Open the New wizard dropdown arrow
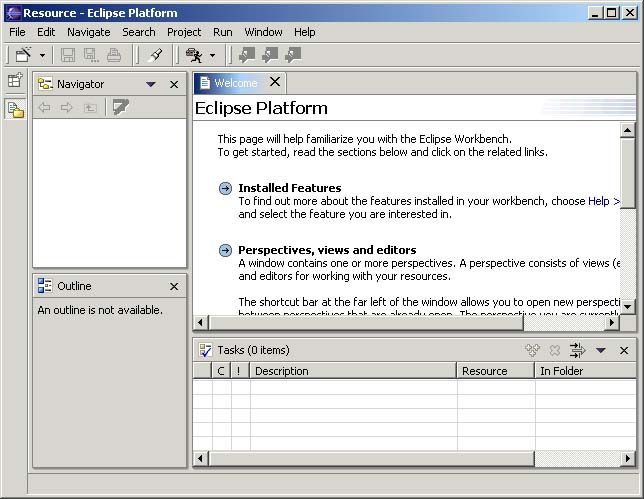This screenshot has height=499, width=644. 42,55
